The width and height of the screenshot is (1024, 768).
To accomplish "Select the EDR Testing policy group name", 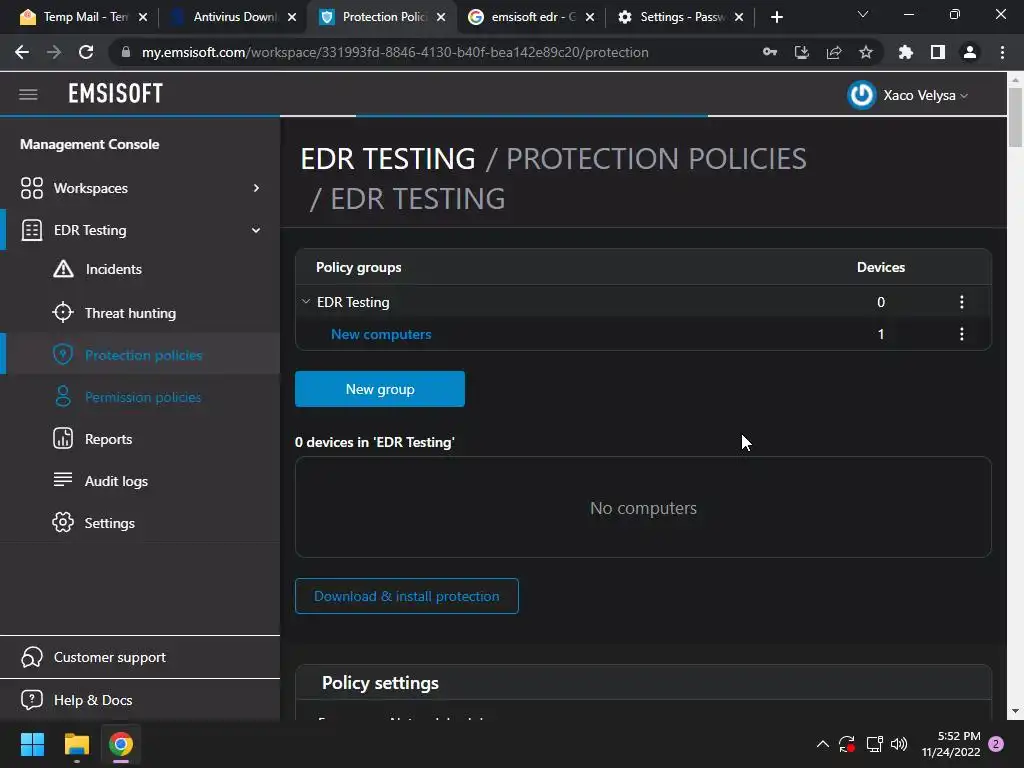I will click(353, 302).
